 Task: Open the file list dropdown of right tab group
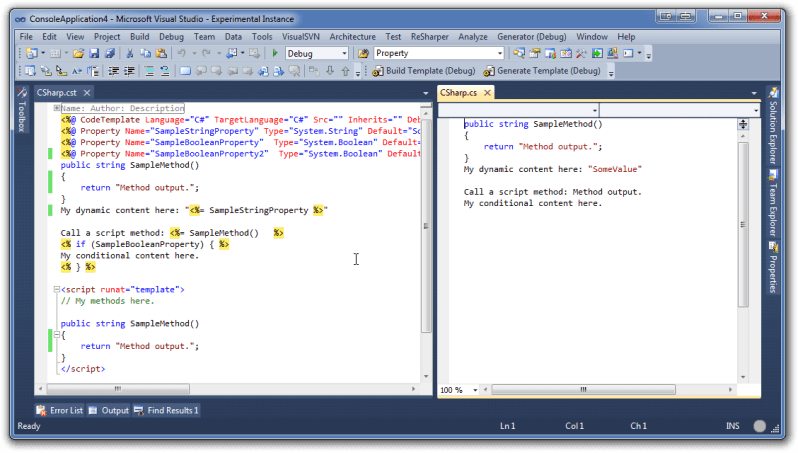coord(754,93)
